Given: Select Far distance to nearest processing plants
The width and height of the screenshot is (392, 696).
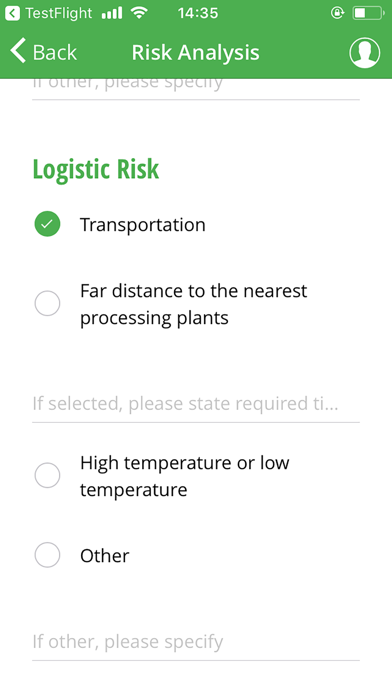Looking at the screenshot, I should coord(48,304).
